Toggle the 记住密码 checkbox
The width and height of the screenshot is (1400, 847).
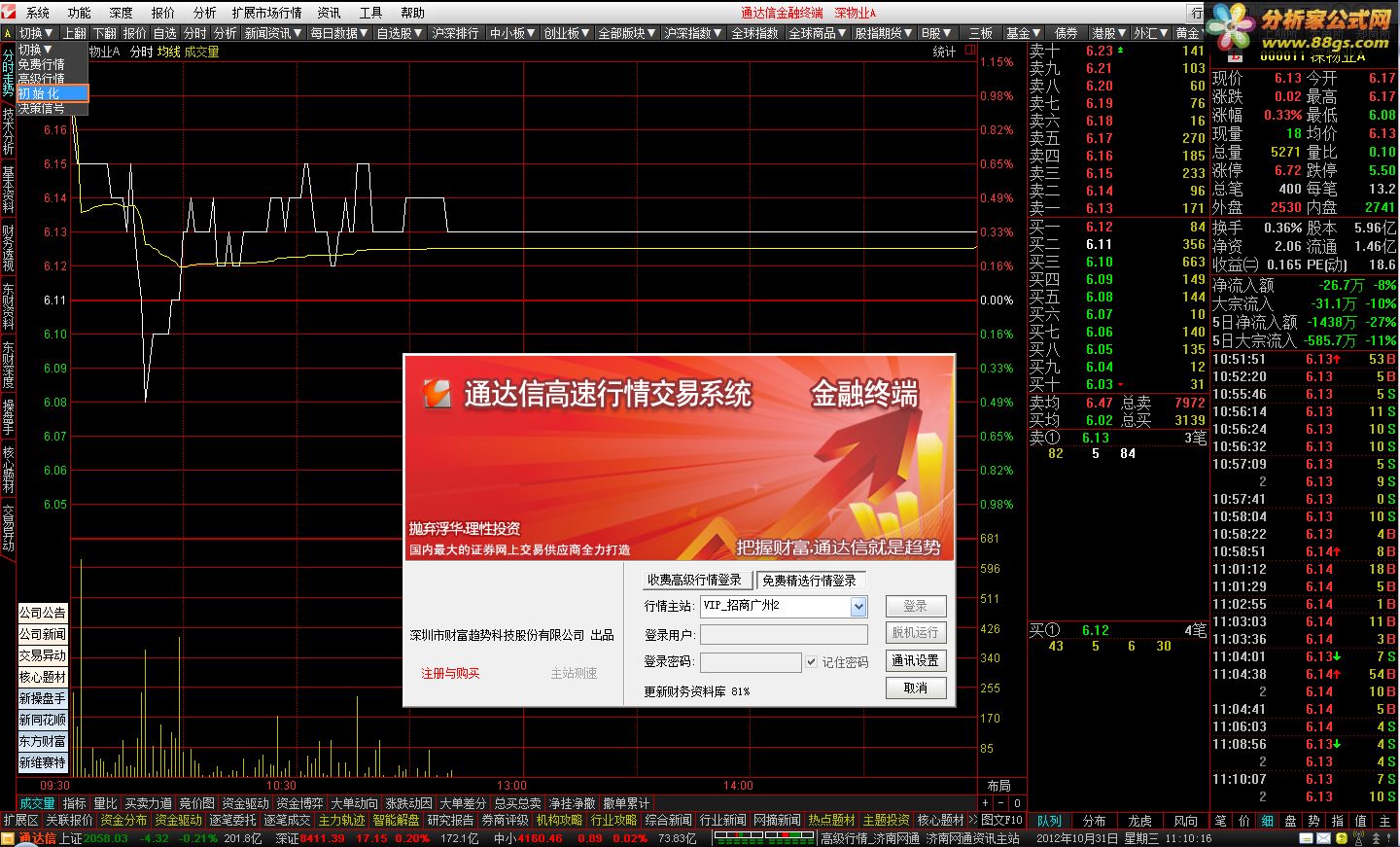click(811, 661)
